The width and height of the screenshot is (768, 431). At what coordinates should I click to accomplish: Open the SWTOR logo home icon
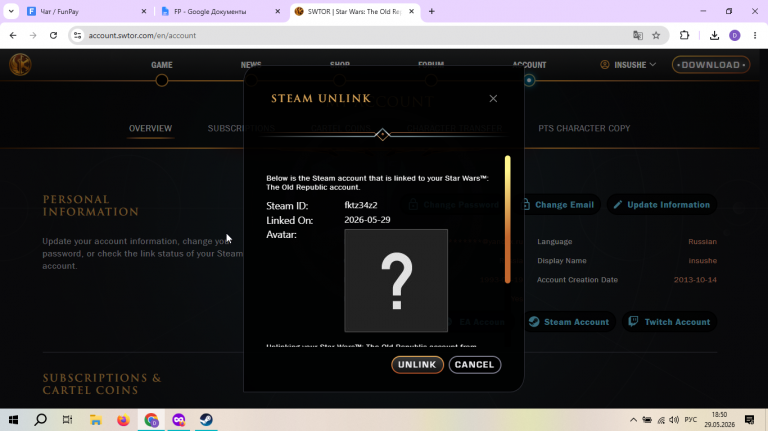coord(20,65)
